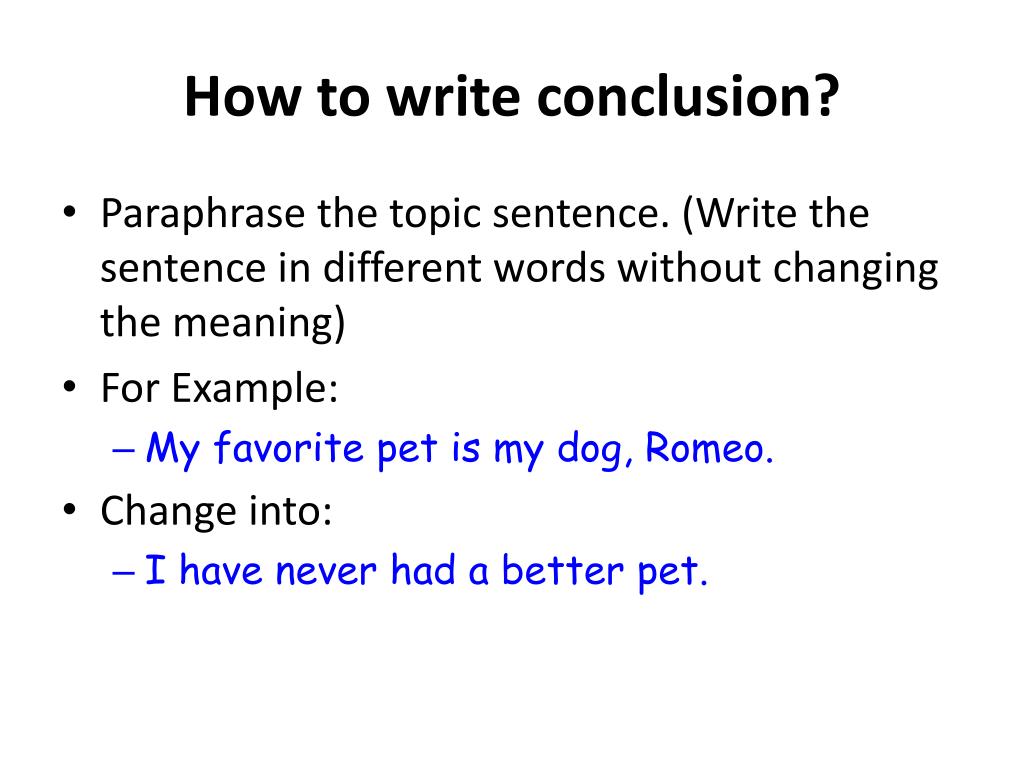This screenshot has height=768, width=1024.
Task: Click the 'For Example:' bullet text
Action: pyautogui.click(x=219, y=389)
